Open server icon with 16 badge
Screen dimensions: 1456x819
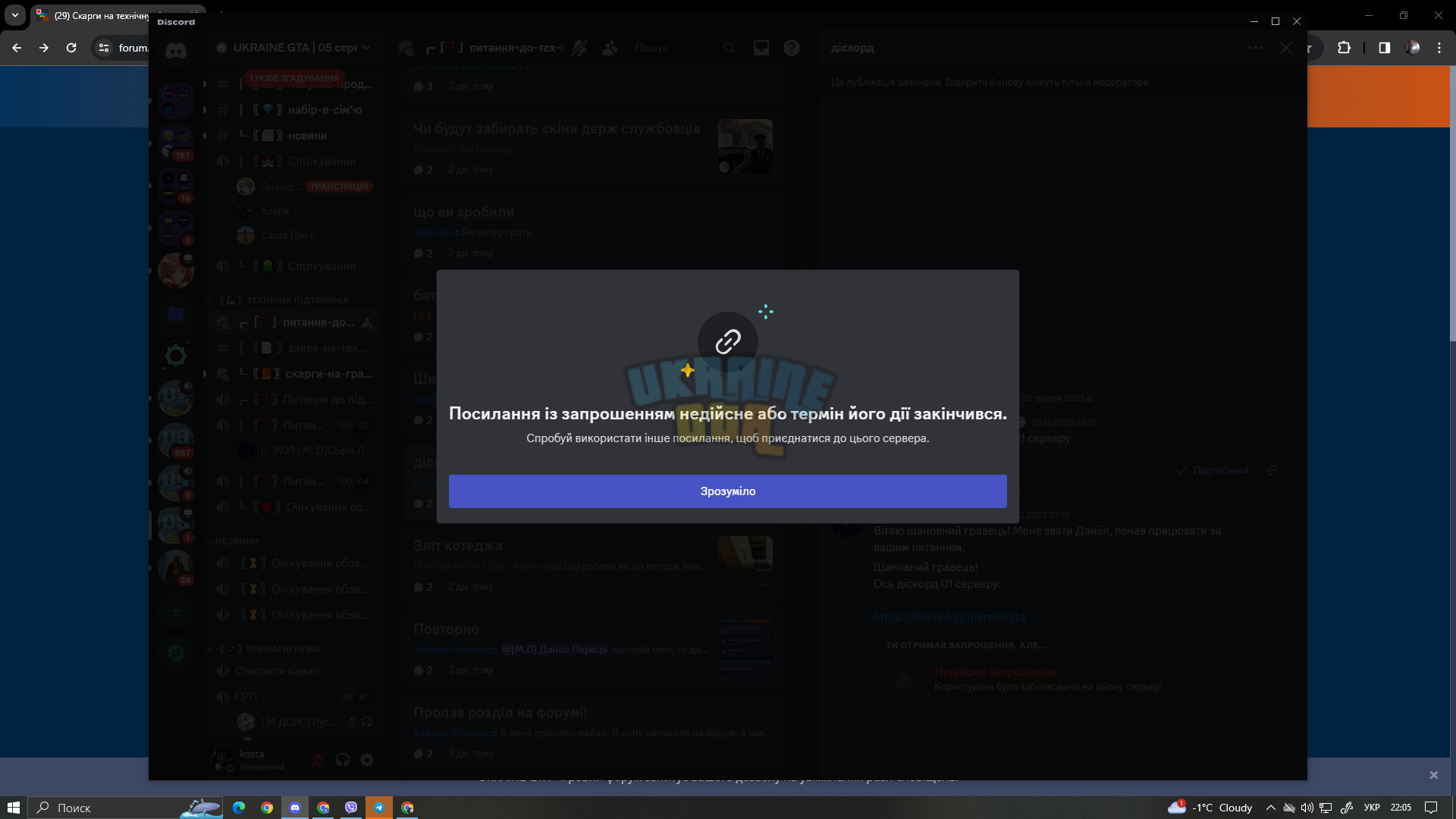(x=176, y=186)
